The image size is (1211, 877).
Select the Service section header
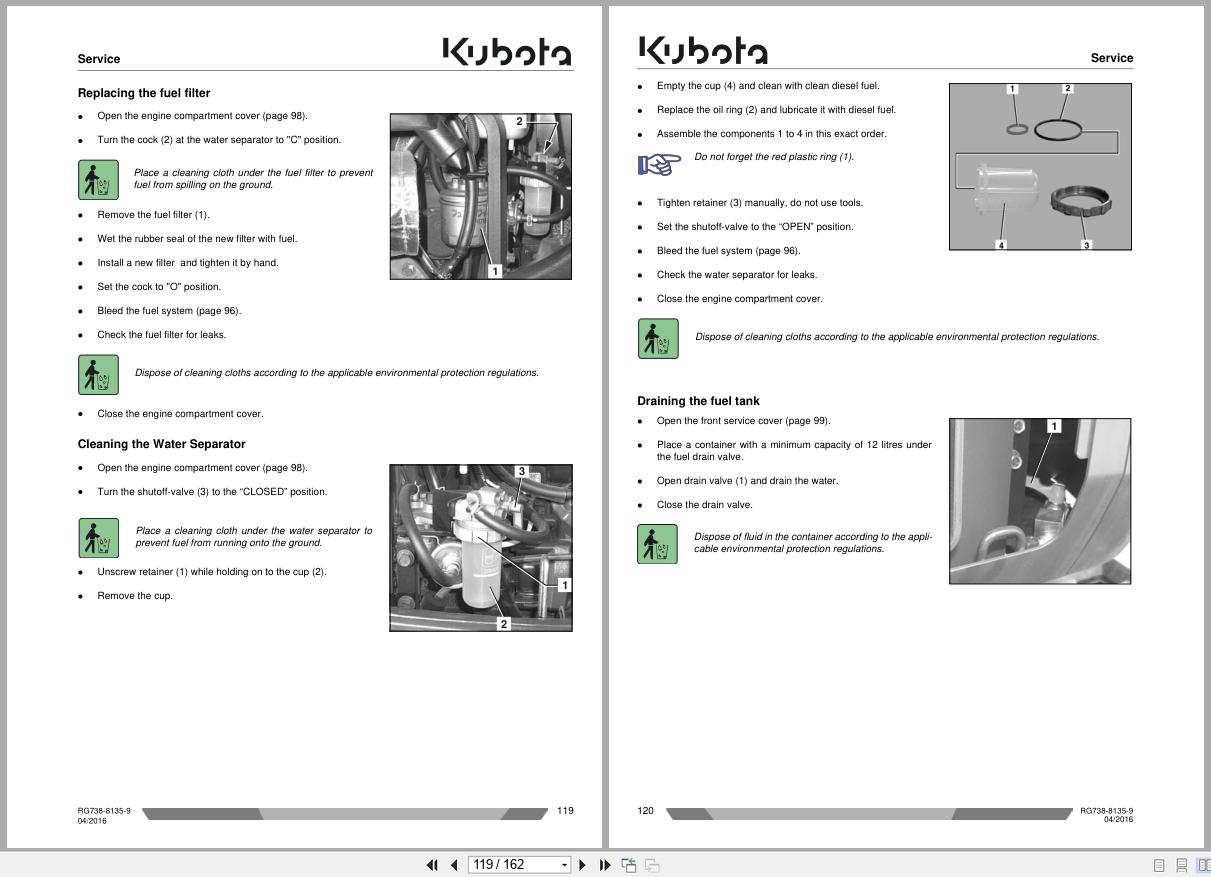click(98, 58)
